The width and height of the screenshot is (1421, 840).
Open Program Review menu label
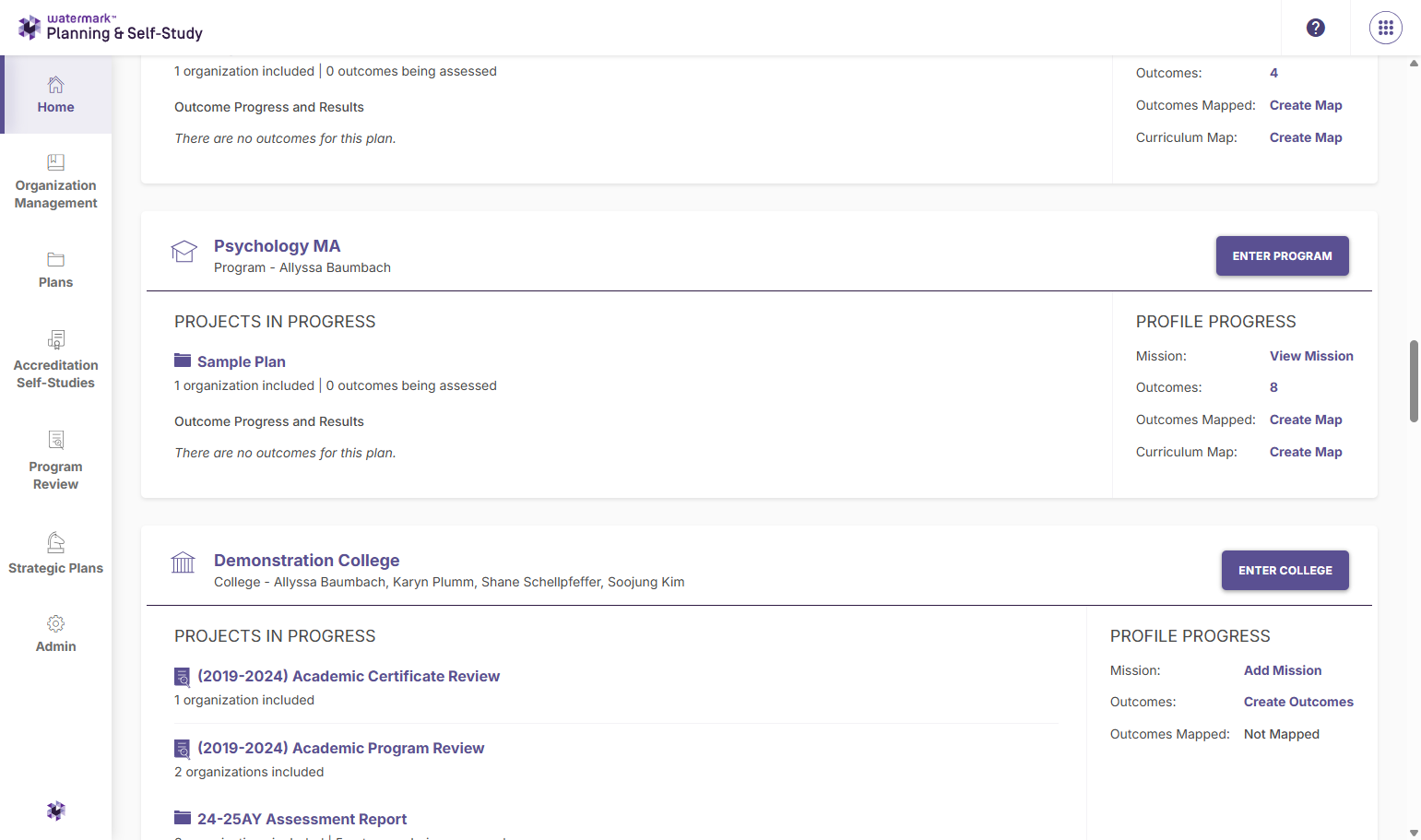(56, 476)
